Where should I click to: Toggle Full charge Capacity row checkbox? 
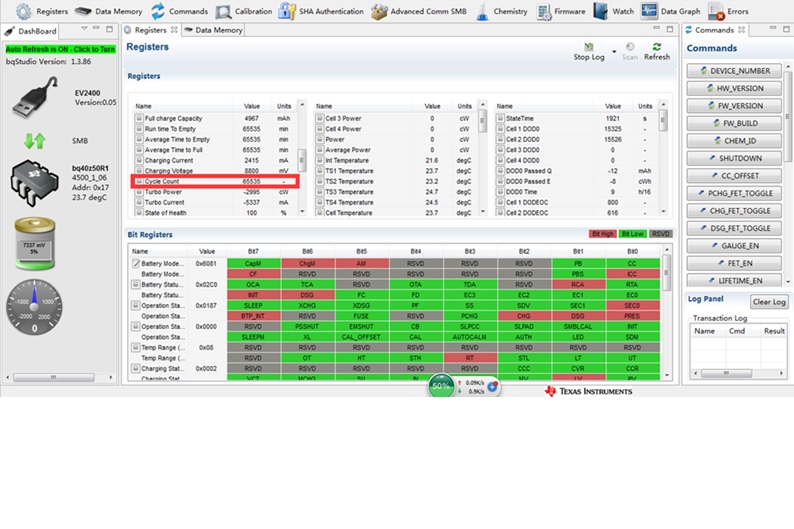(x=139, y=118)
